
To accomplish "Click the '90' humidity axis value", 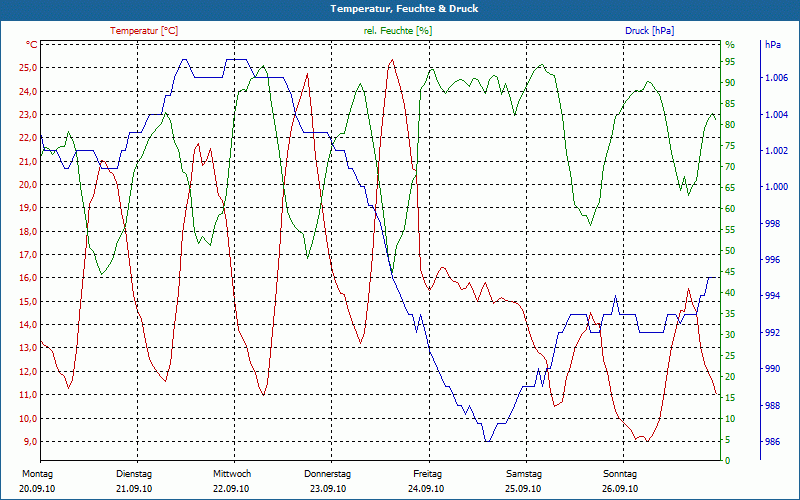I will pos(730,83).
